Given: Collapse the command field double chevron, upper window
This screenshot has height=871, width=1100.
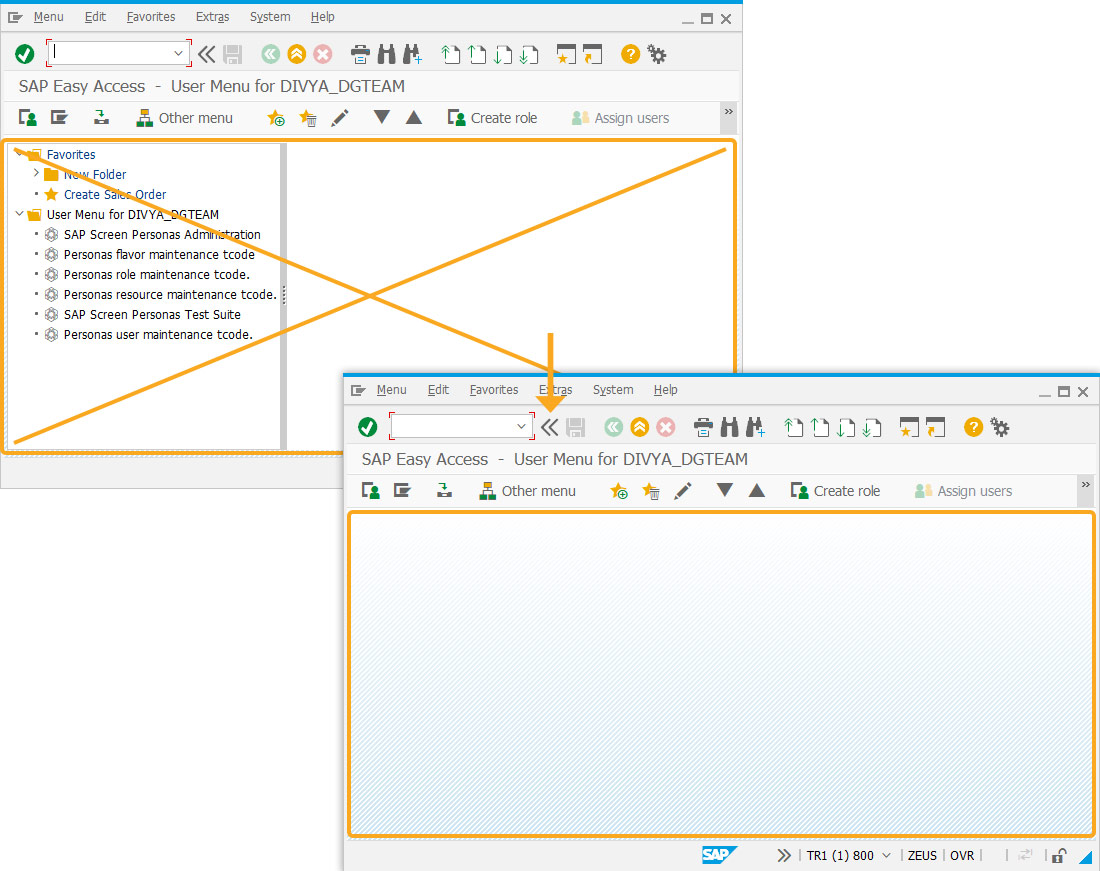Looking at the screenshot, I should pyautogui.click(x=206, y=54).
